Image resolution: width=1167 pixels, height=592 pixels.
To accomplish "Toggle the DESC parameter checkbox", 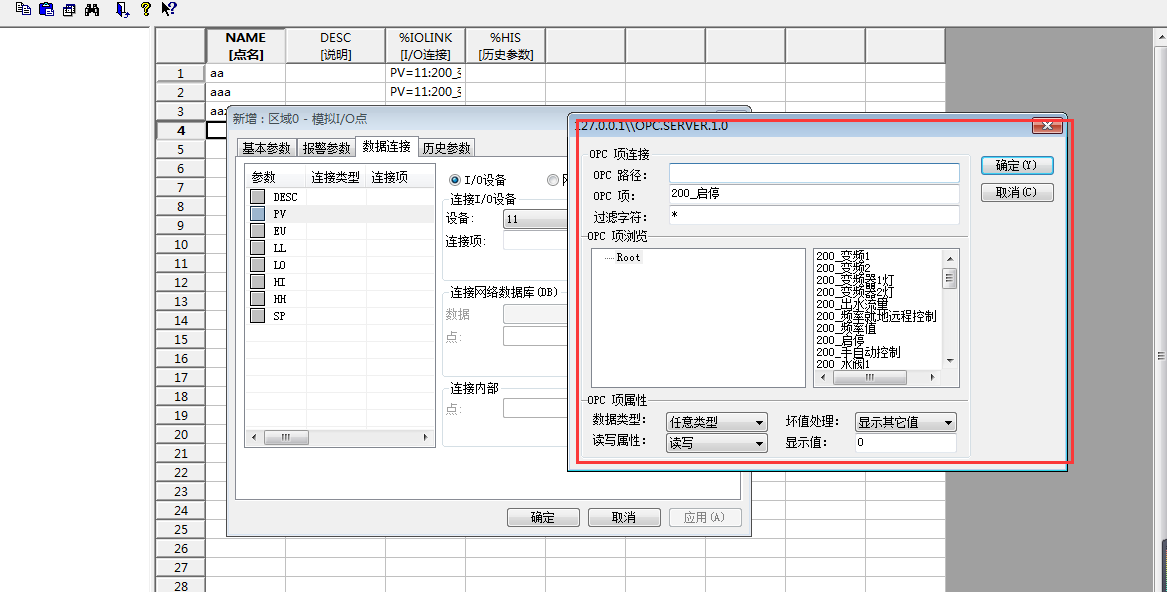I will pyautogui.click(x=258, y=197).
